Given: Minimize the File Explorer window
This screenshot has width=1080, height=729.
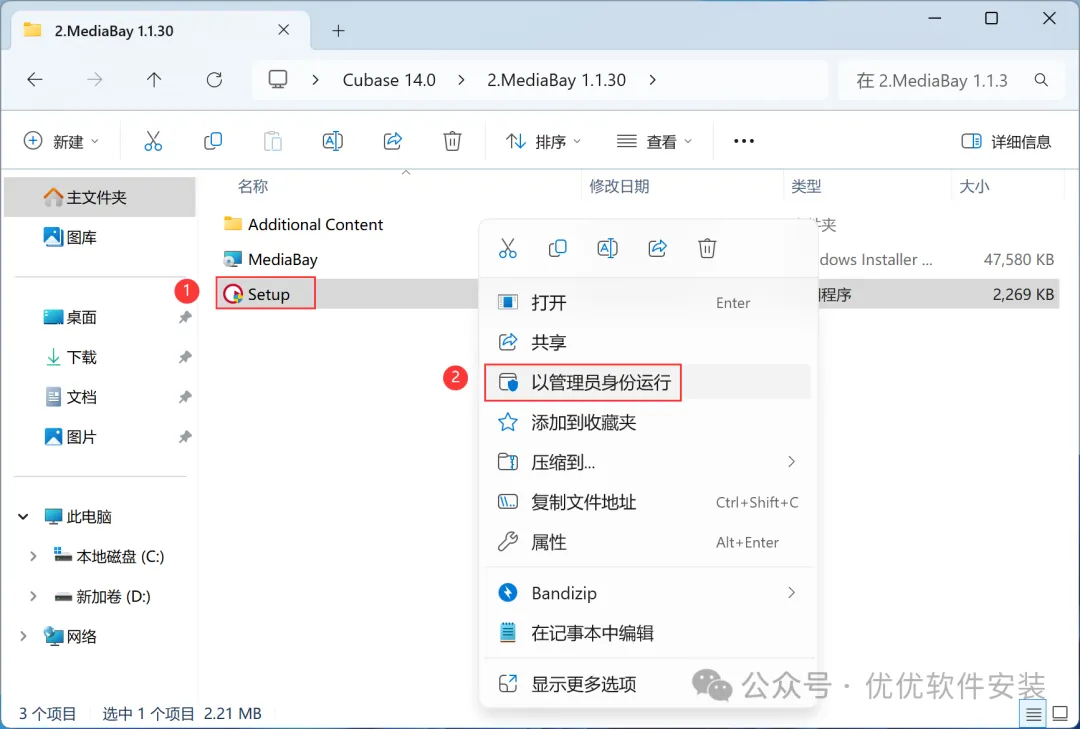Looking at the screenshot, I should pos(935,19).
